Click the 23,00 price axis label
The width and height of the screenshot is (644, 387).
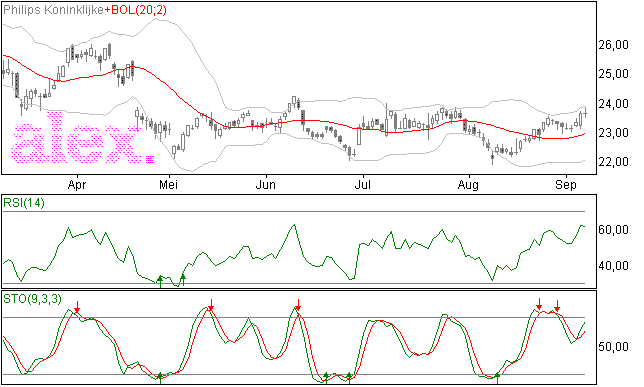614,133
